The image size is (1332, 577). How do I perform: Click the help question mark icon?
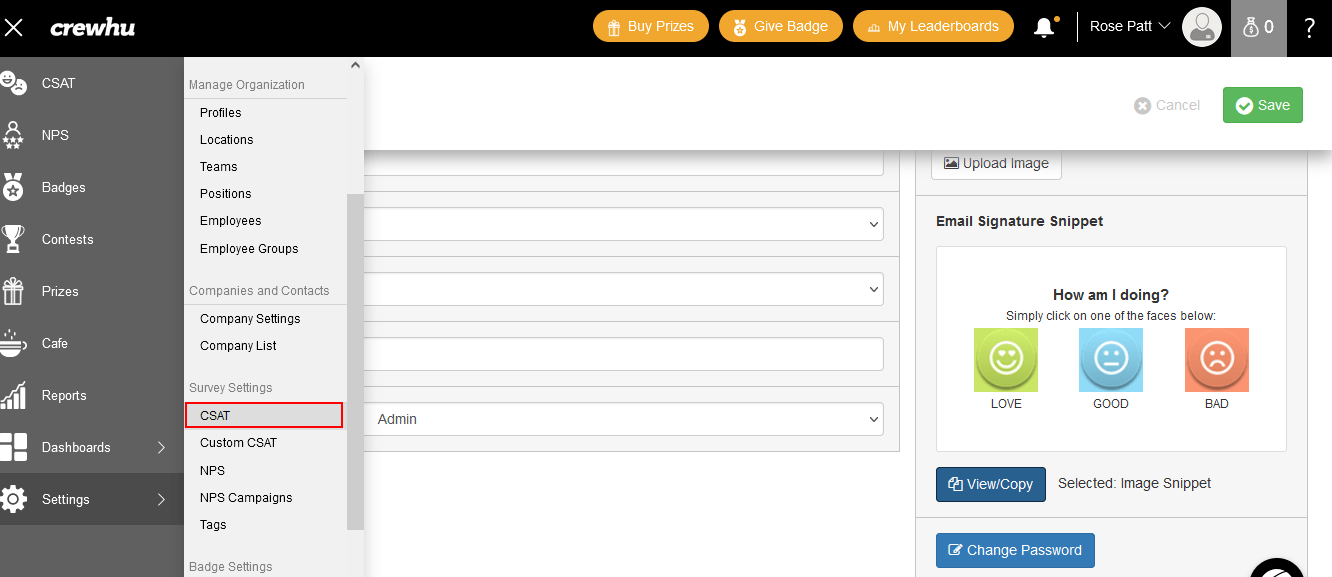pos(1309,27)
